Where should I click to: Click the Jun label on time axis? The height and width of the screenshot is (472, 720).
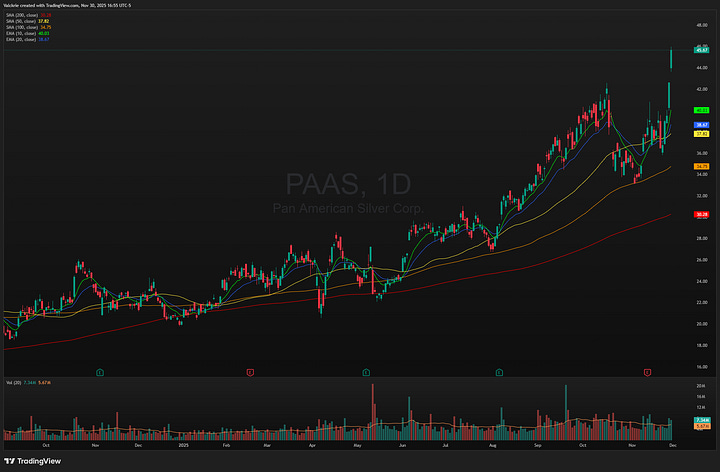[402, 445]
